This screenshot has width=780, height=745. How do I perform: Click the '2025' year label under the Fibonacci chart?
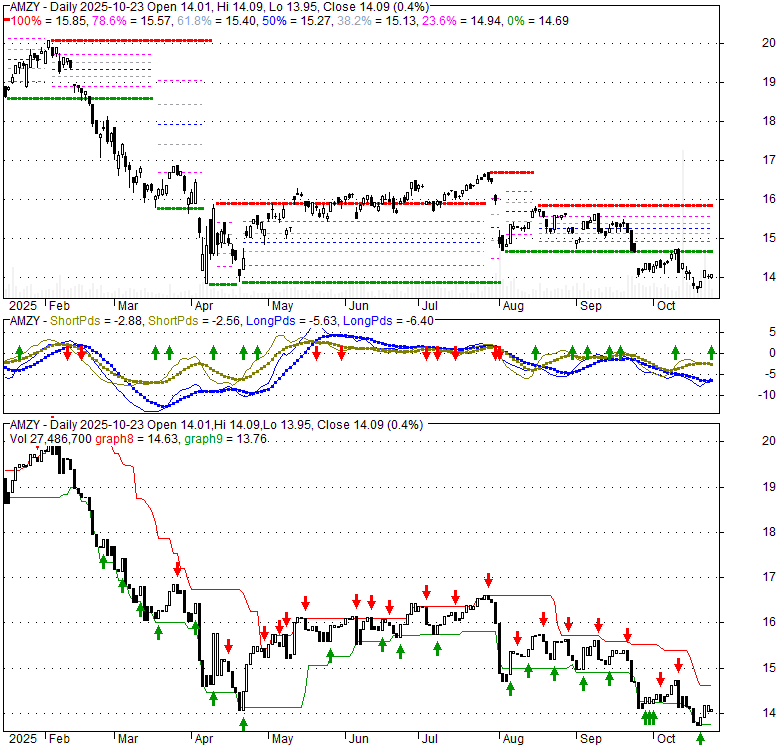tap(23, 305)
